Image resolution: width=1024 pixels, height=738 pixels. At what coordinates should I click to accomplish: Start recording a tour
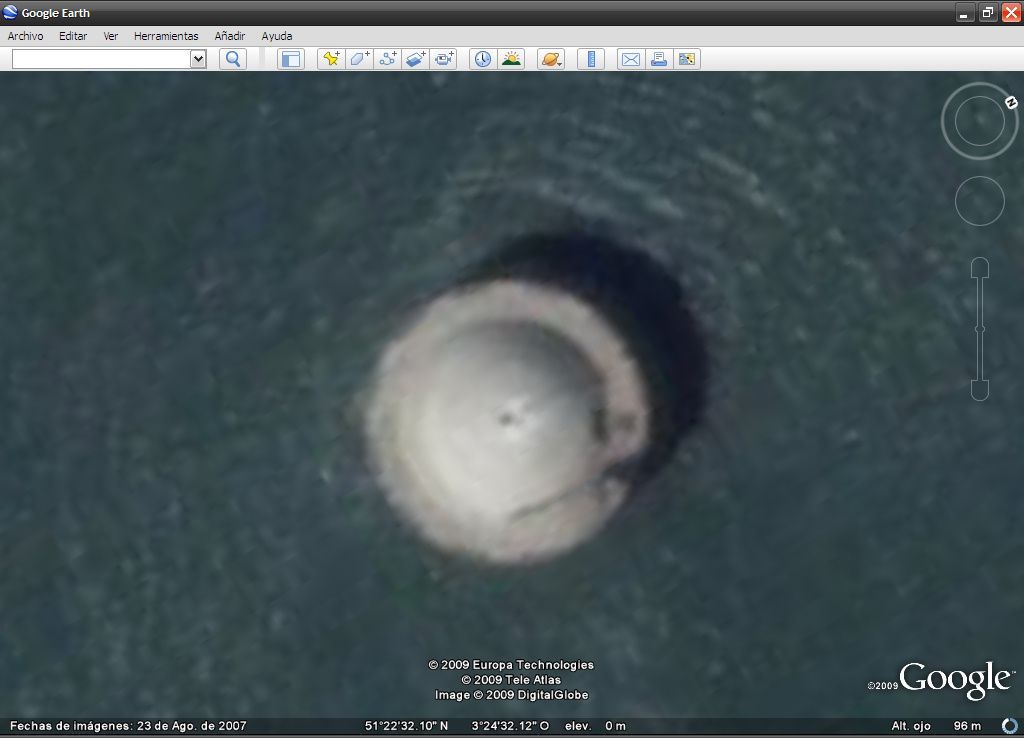(x=443, y=59)
